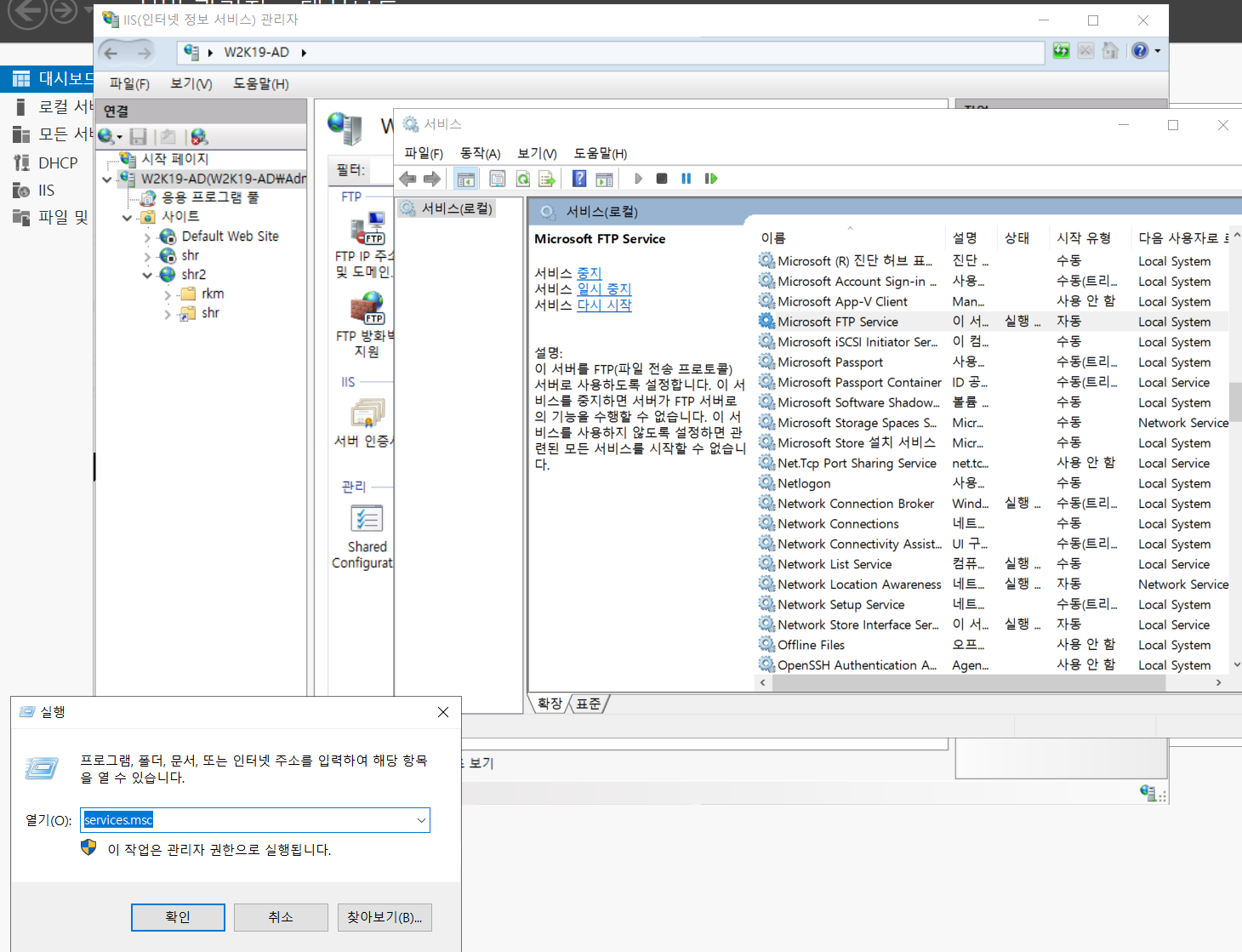Image resolution: width=1242 pixels, height=952 pixels.
Task: Select the Netlogon service row
Action: (992, 483)
